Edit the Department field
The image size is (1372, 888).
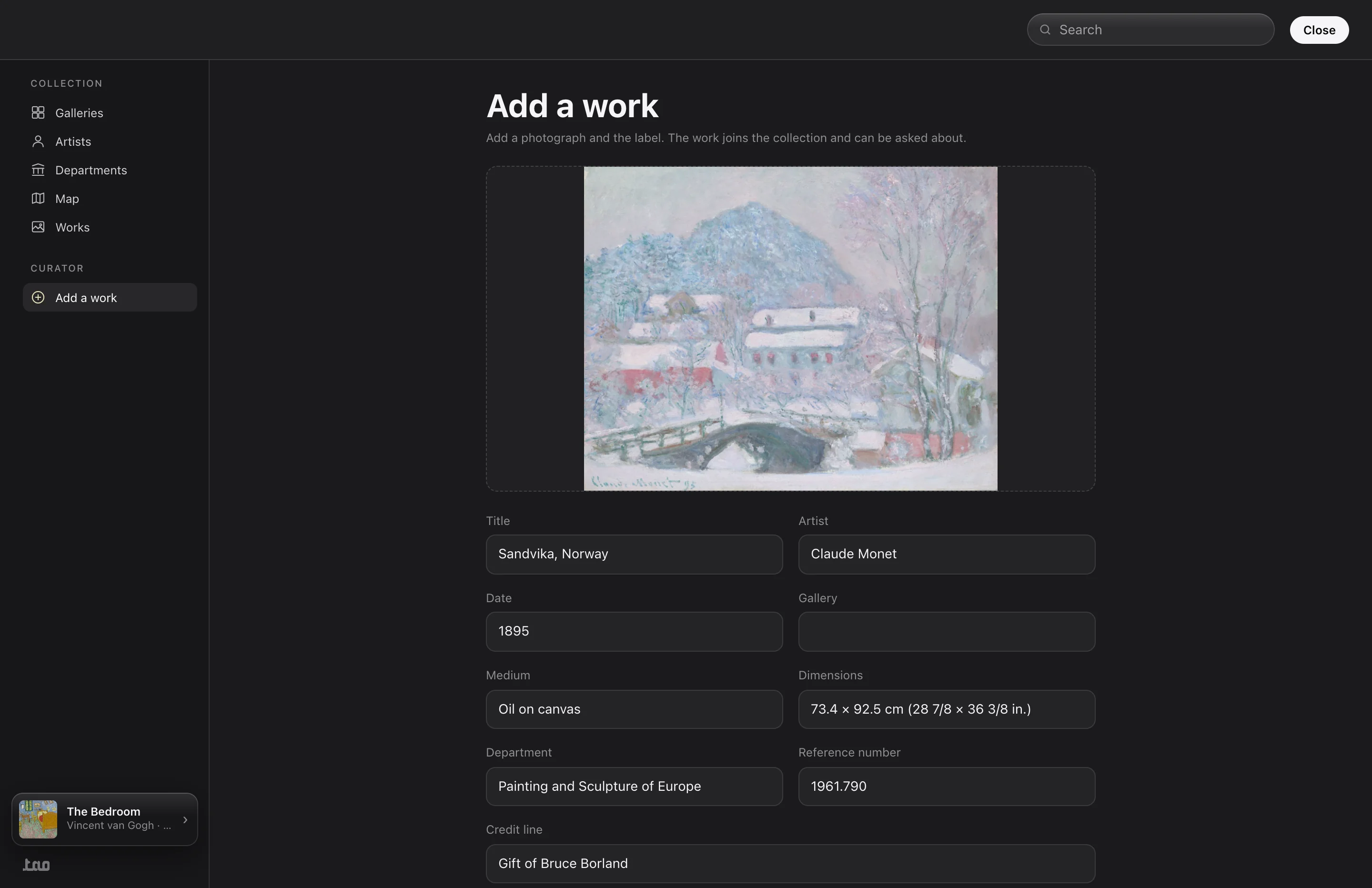pos(634,787)
